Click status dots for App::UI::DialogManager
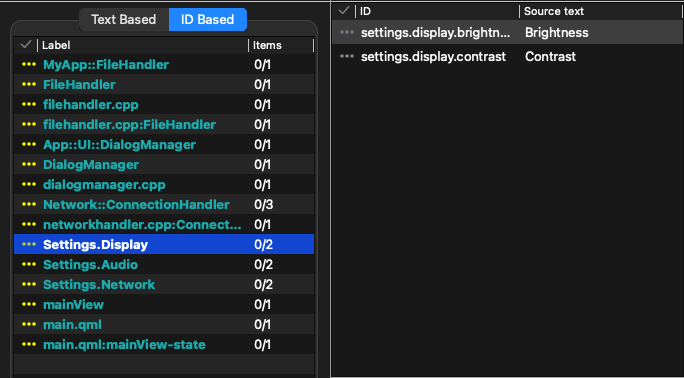Image resolution: width=684 pixels, height=378 pixels. pos(29,145)
